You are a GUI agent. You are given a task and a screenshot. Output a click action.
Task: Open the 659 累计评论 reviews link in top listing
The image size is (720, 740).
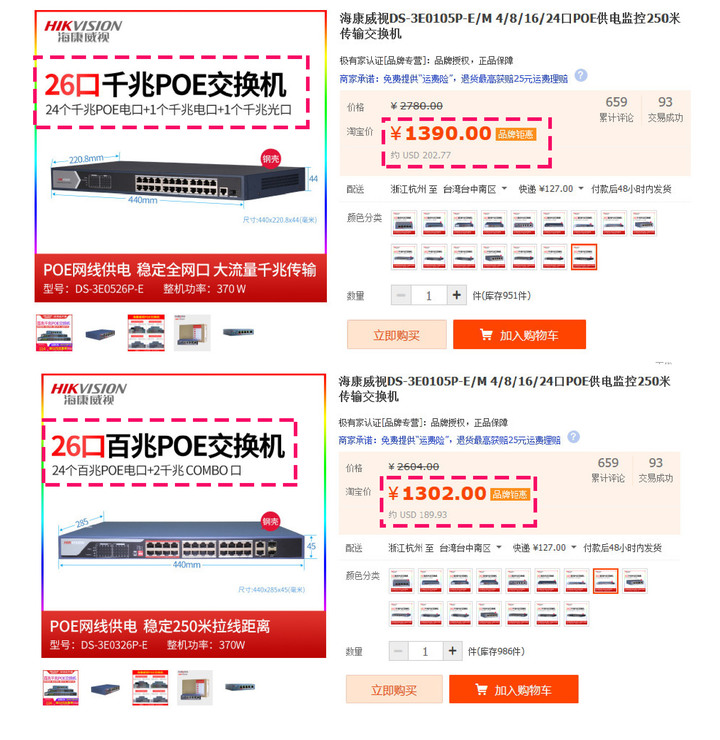click(x=616, y=109)
